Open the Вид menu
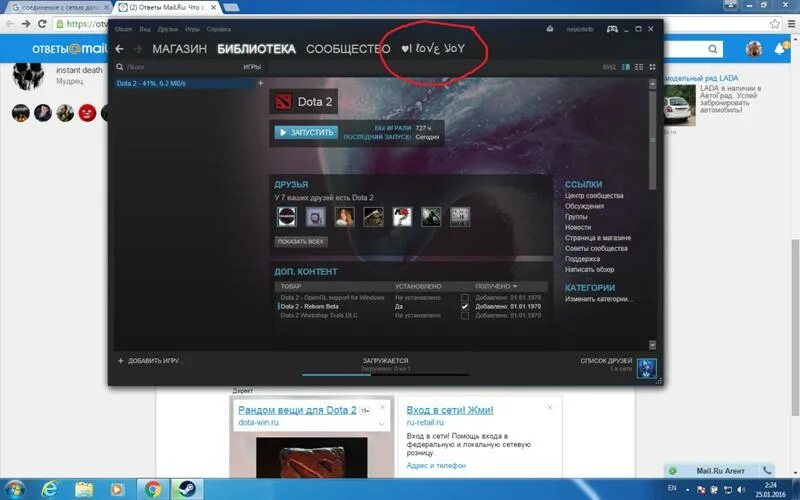The image size is (800, 500). click(145, 29)
